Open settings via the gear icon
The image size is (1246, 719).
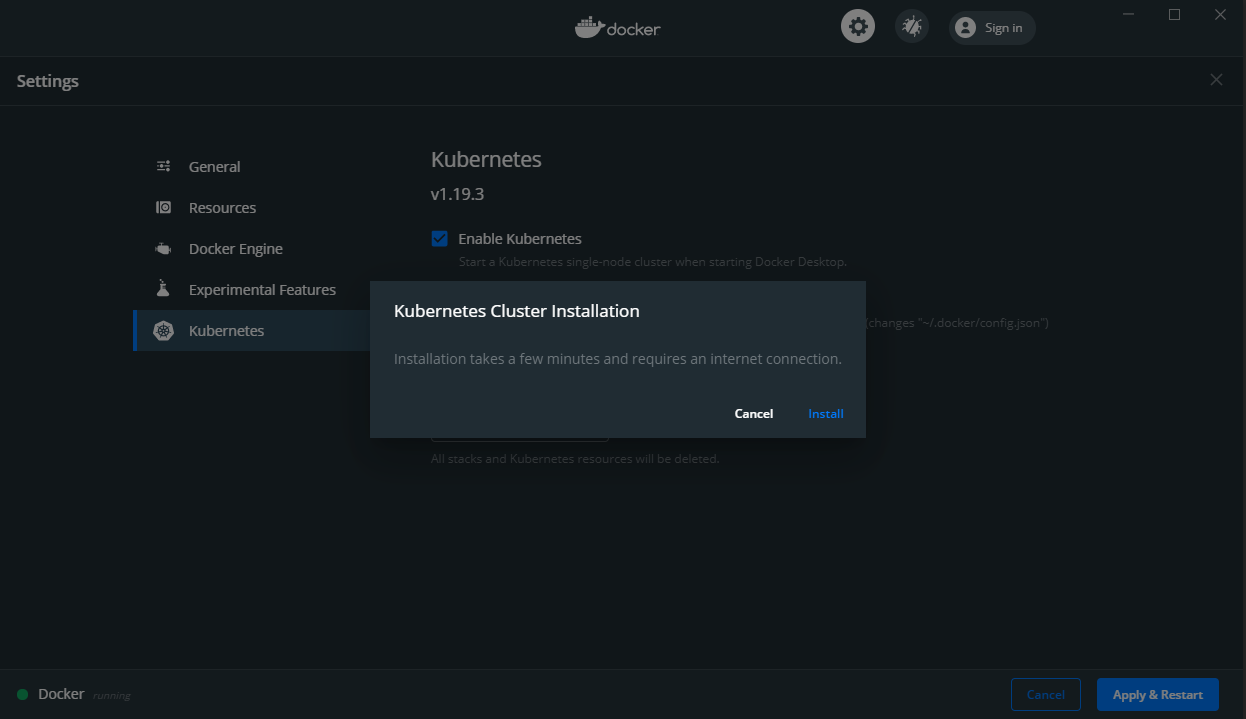(857, 27)
